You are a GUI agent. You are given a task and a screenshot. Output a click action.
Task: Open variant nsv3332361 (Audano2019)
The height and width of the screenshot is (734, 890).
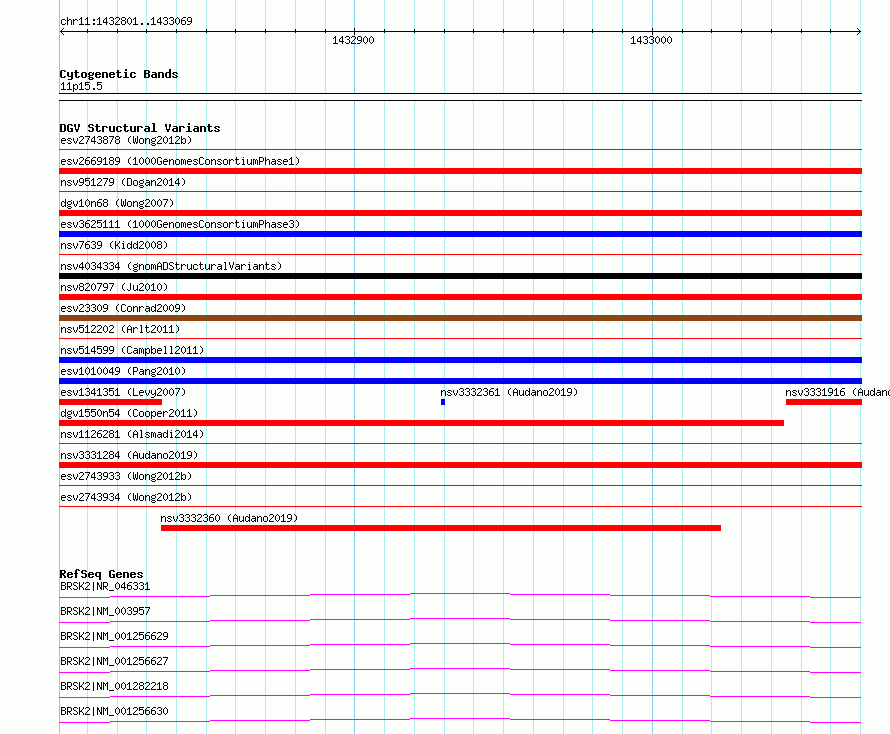(x=509, y=392)
